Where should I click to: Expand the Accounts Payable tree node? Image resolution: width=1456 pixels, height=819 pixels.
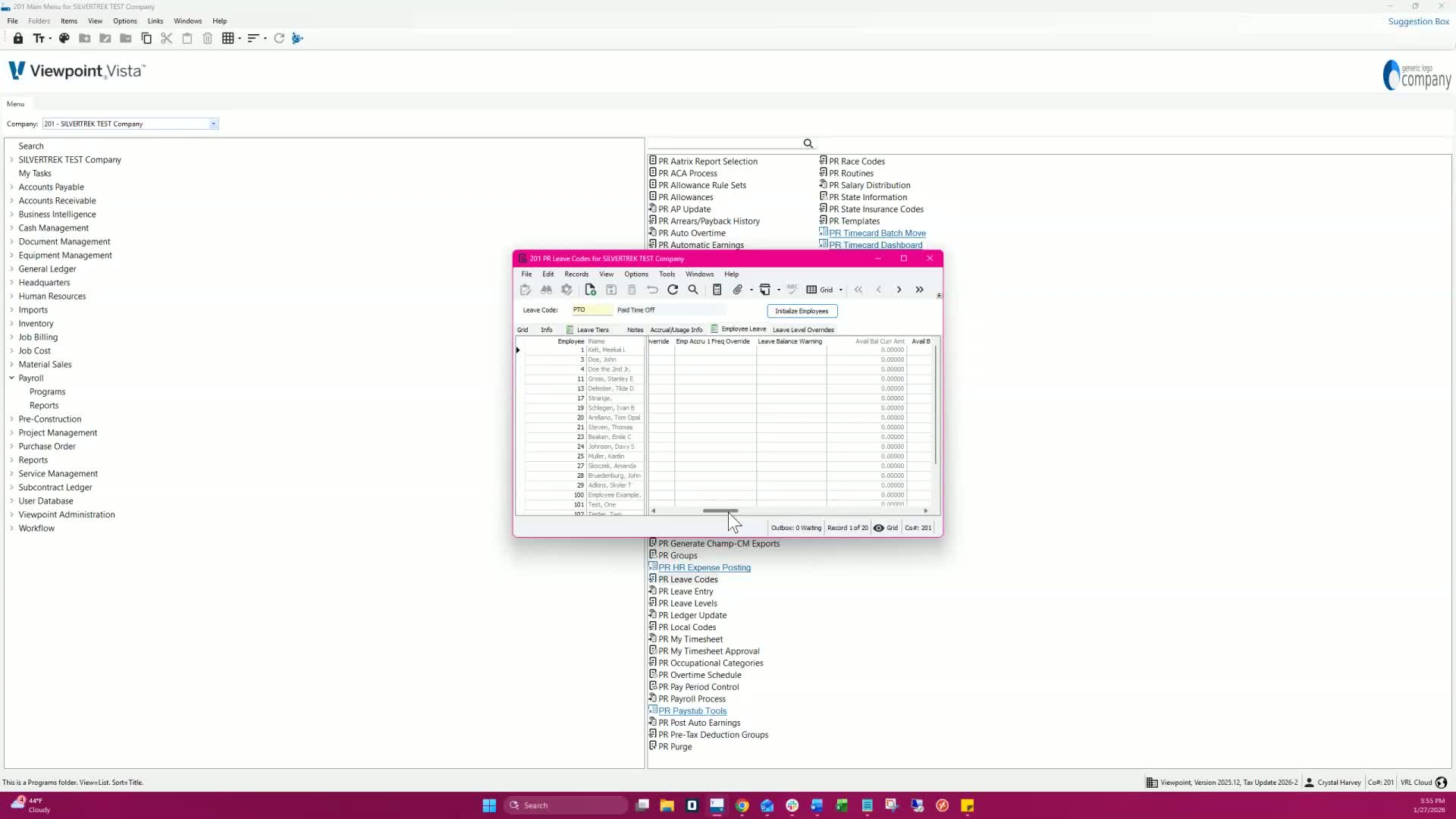pyautogui.click(x=11, y=187)
